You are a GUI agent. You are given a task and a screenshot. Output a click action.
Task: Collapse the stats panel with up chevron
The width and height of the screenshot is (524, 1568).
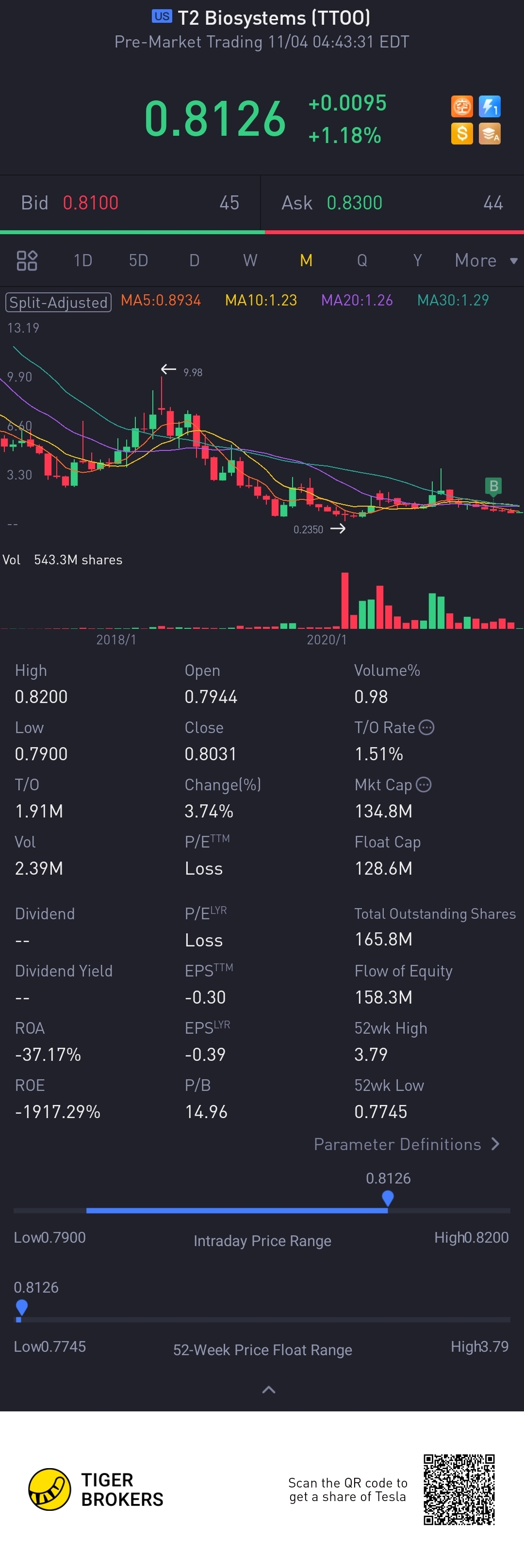click(269, 1390)
